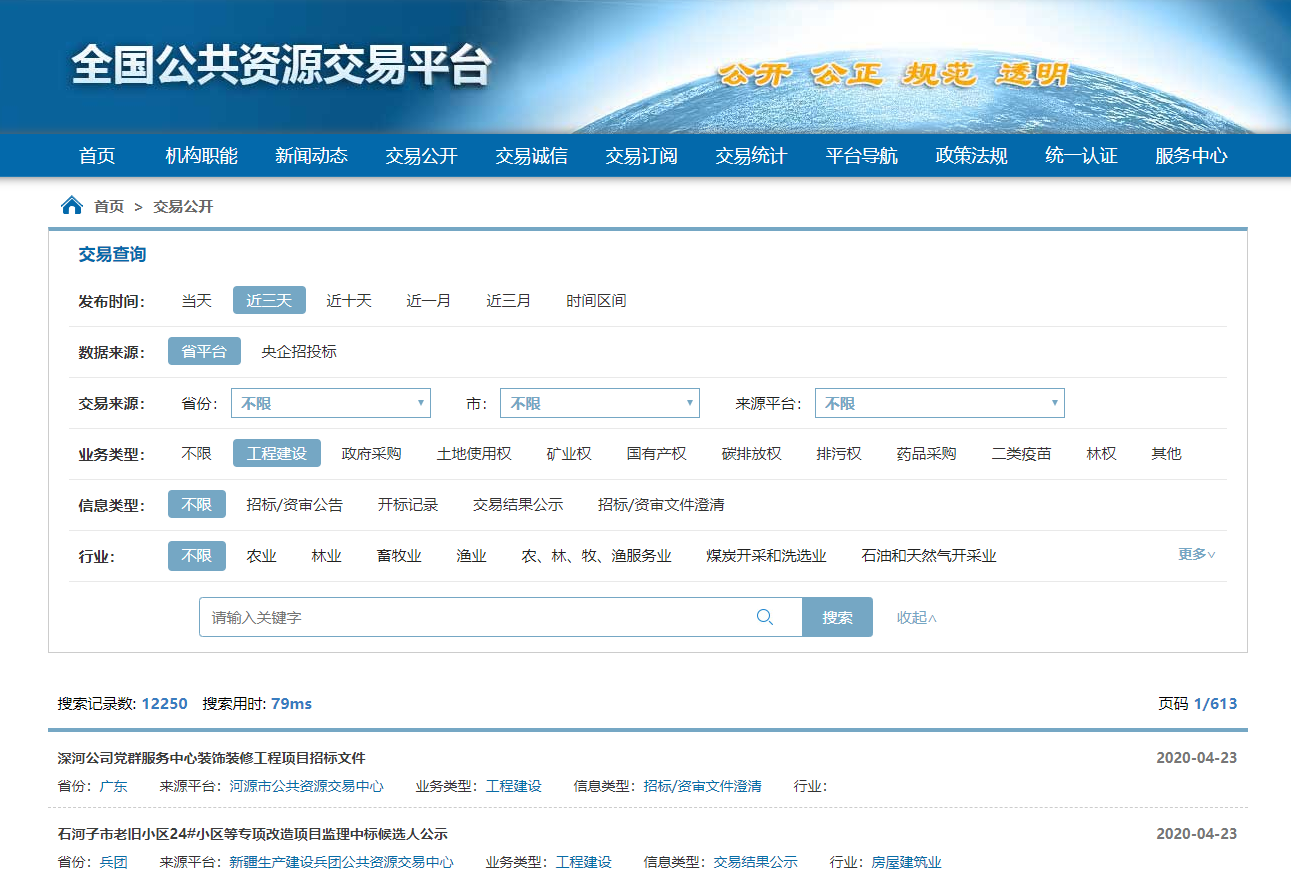Click 河源市公共资源交易中心 source link
The image size is (1291, 883).
(307, 786)
